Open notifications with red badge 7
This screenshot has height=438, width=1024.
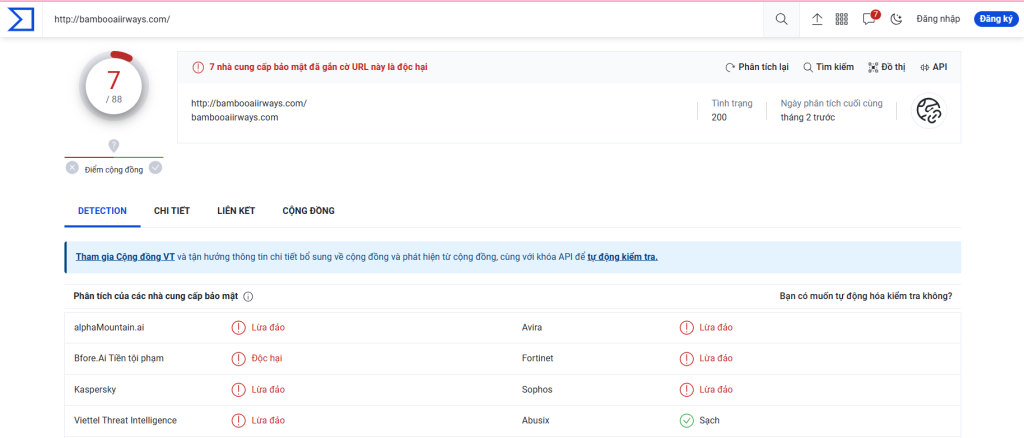[869, 18]
